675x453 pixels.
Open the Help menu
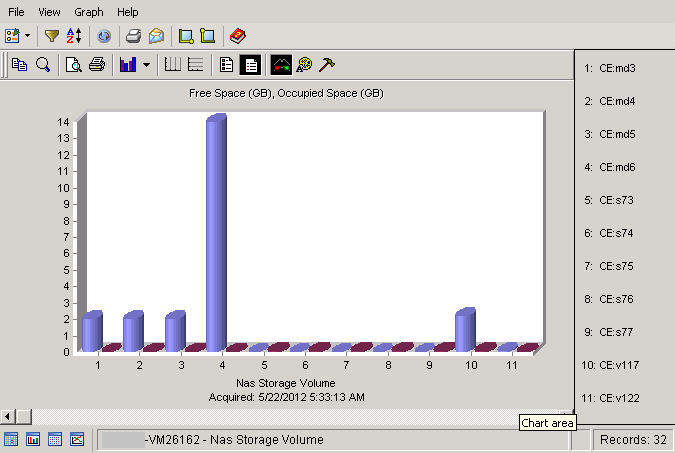tap(127, 12)
